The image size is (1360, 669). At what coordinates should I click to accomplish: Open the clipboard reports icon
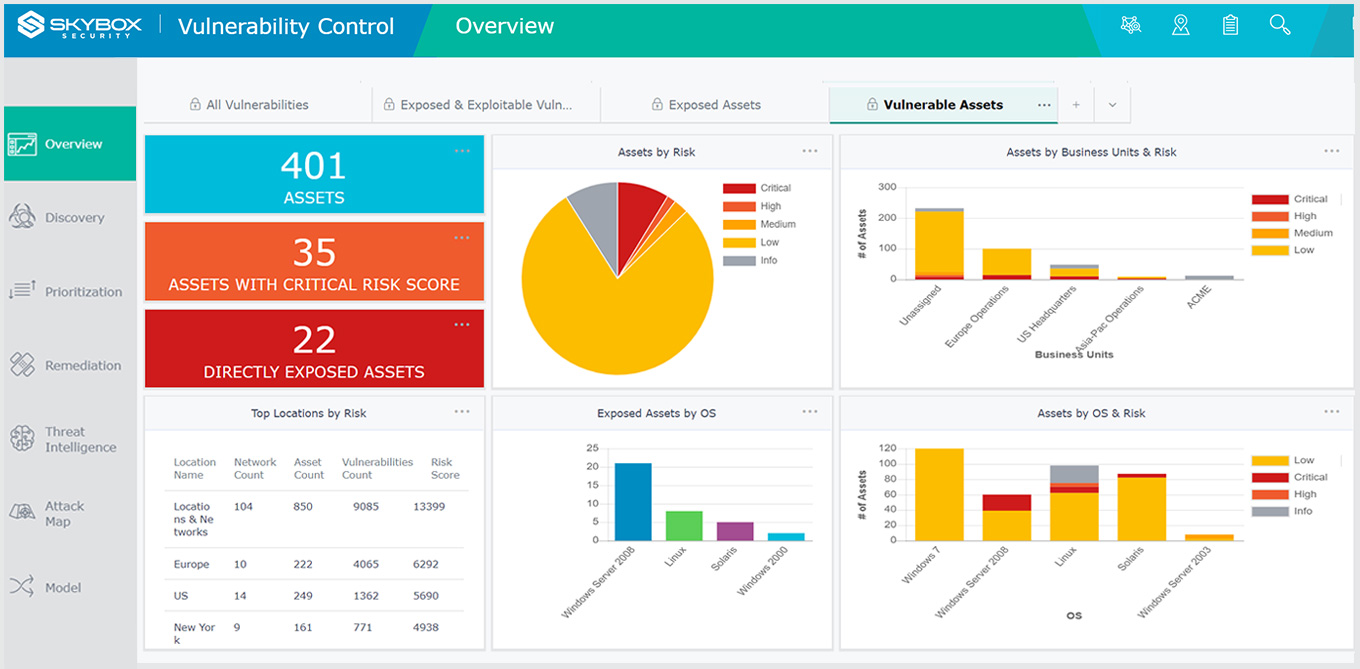pos(1230,26)
